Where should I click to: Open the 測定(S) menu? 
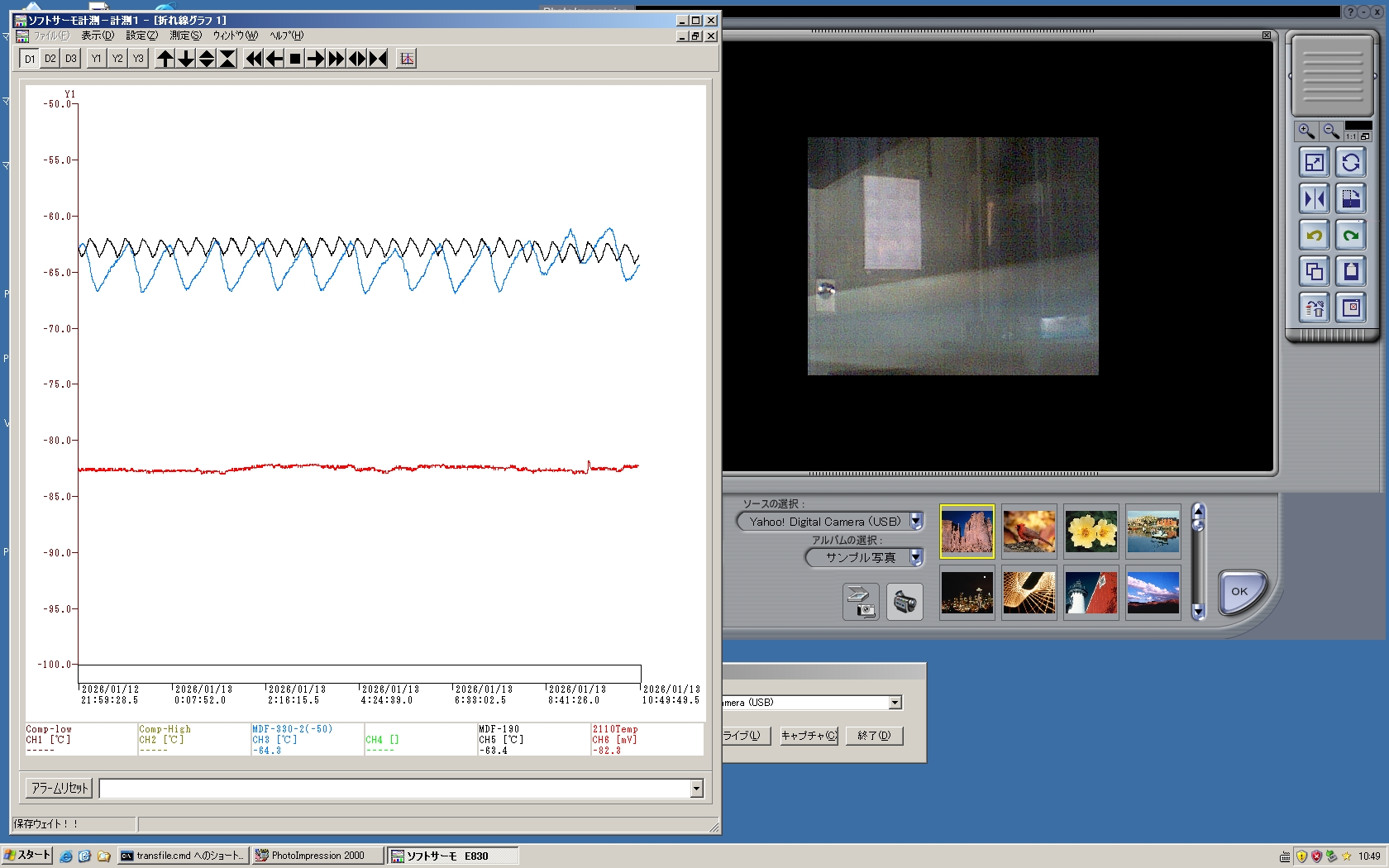click(x=185, y=36)
